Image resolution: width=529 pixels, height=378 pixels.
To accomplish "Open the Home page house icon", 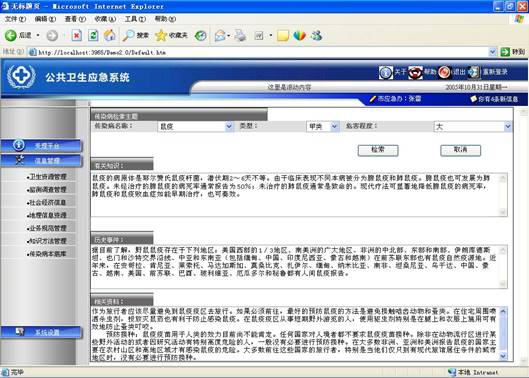I will tap(109, 35).
